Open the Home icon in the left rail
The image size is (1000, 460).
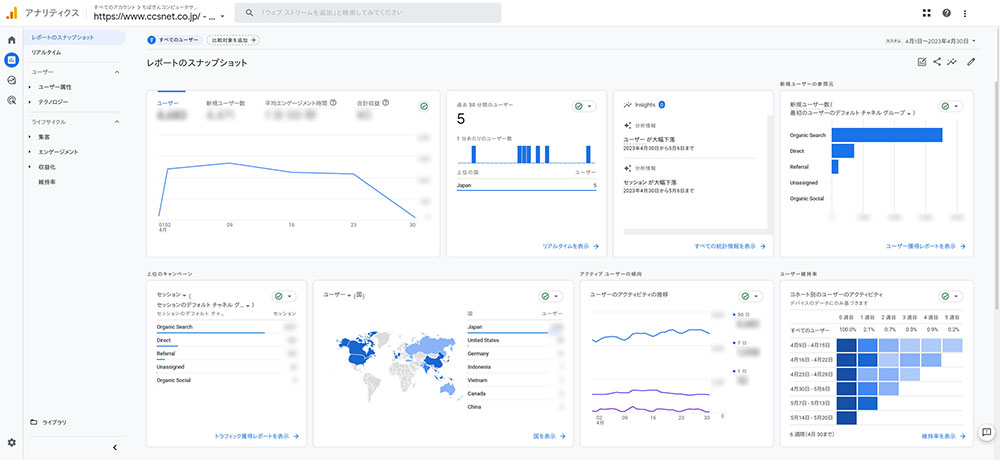point(11,40)
